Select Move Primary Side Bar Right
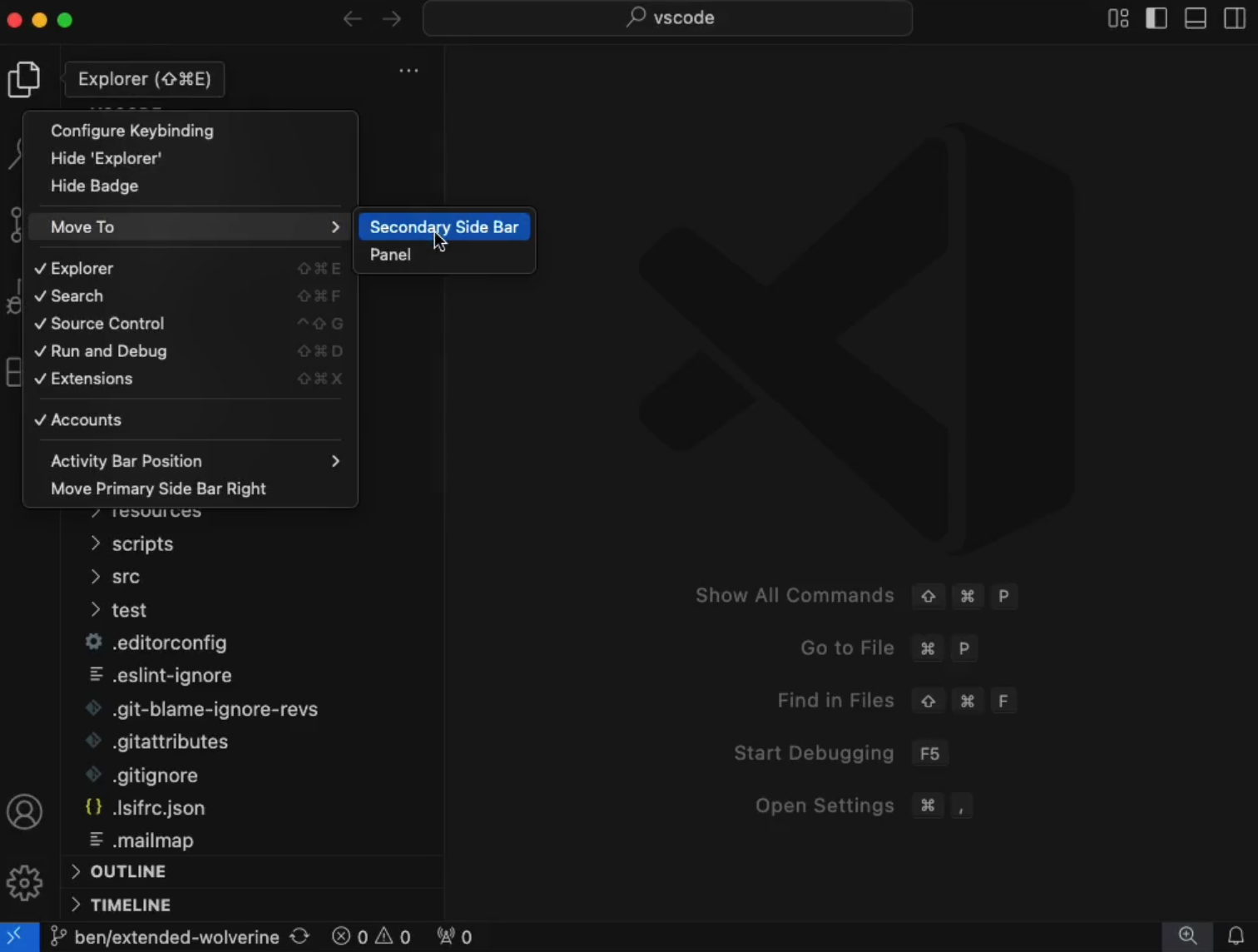 (x=191, y=488)
